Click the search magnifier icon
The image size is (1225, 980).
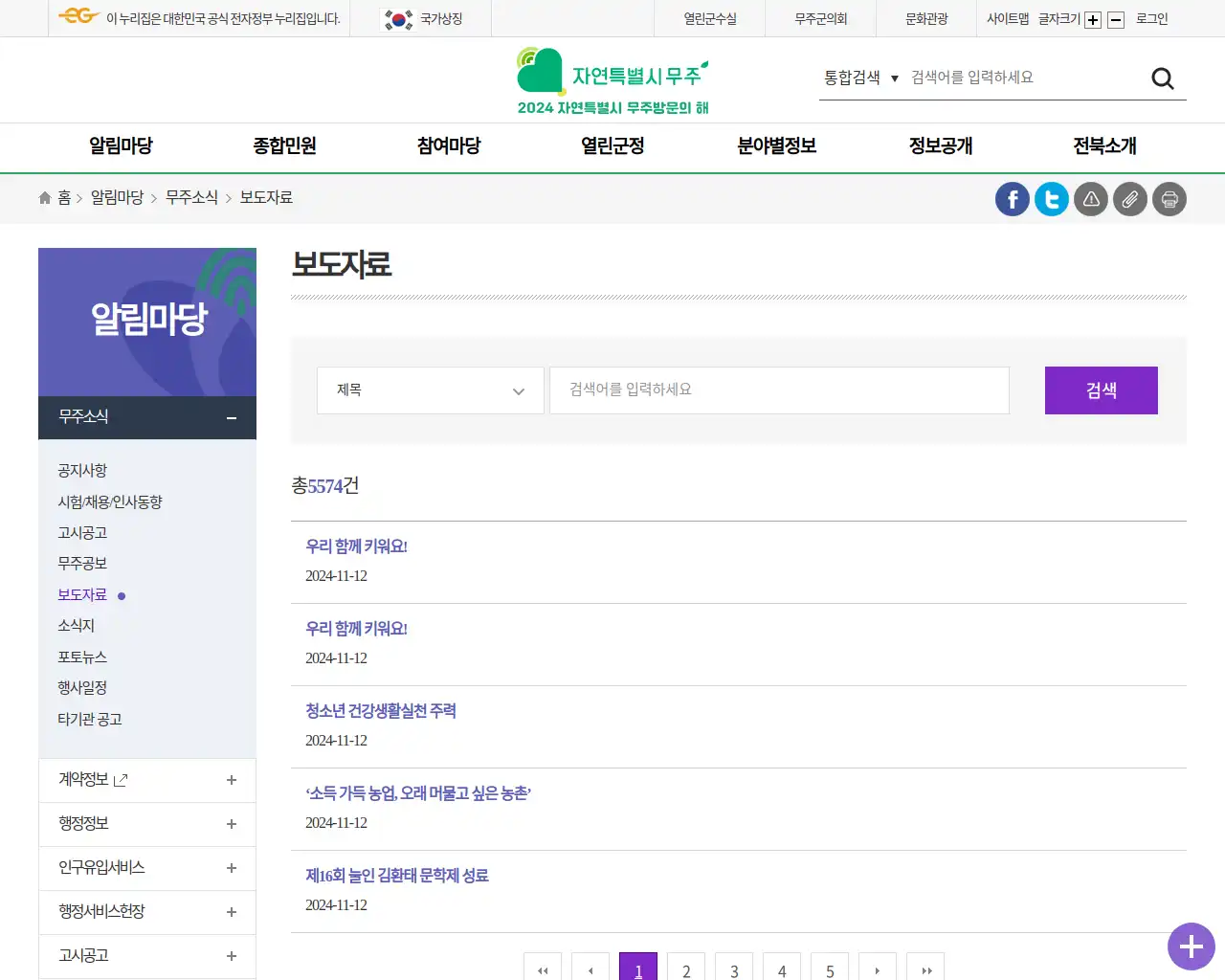coord(1162,78)
